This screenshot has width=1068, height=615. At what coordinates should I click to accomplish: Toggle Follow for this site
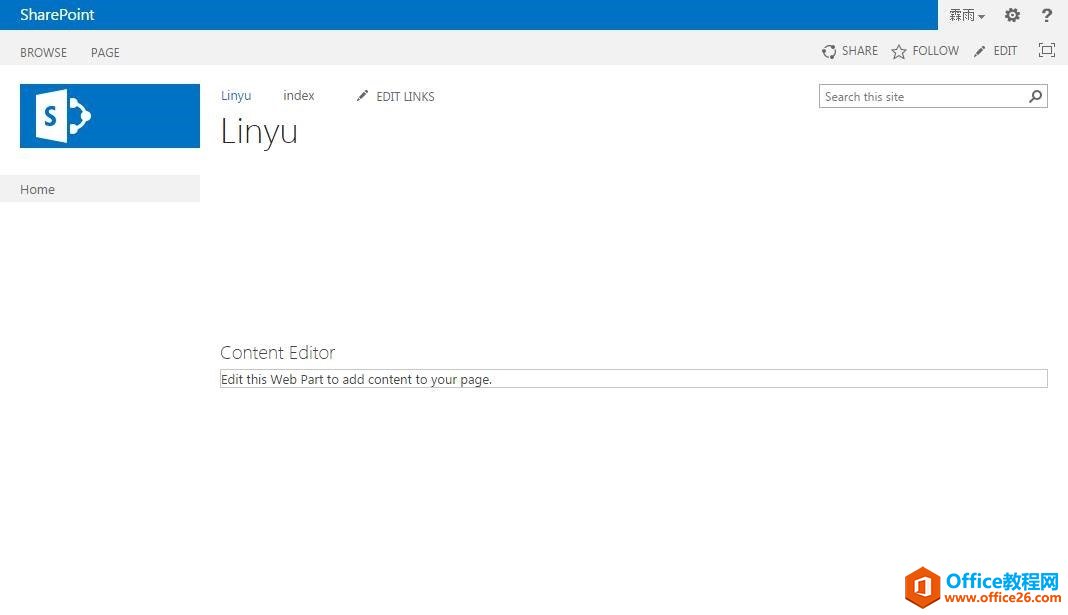[934, 51]
